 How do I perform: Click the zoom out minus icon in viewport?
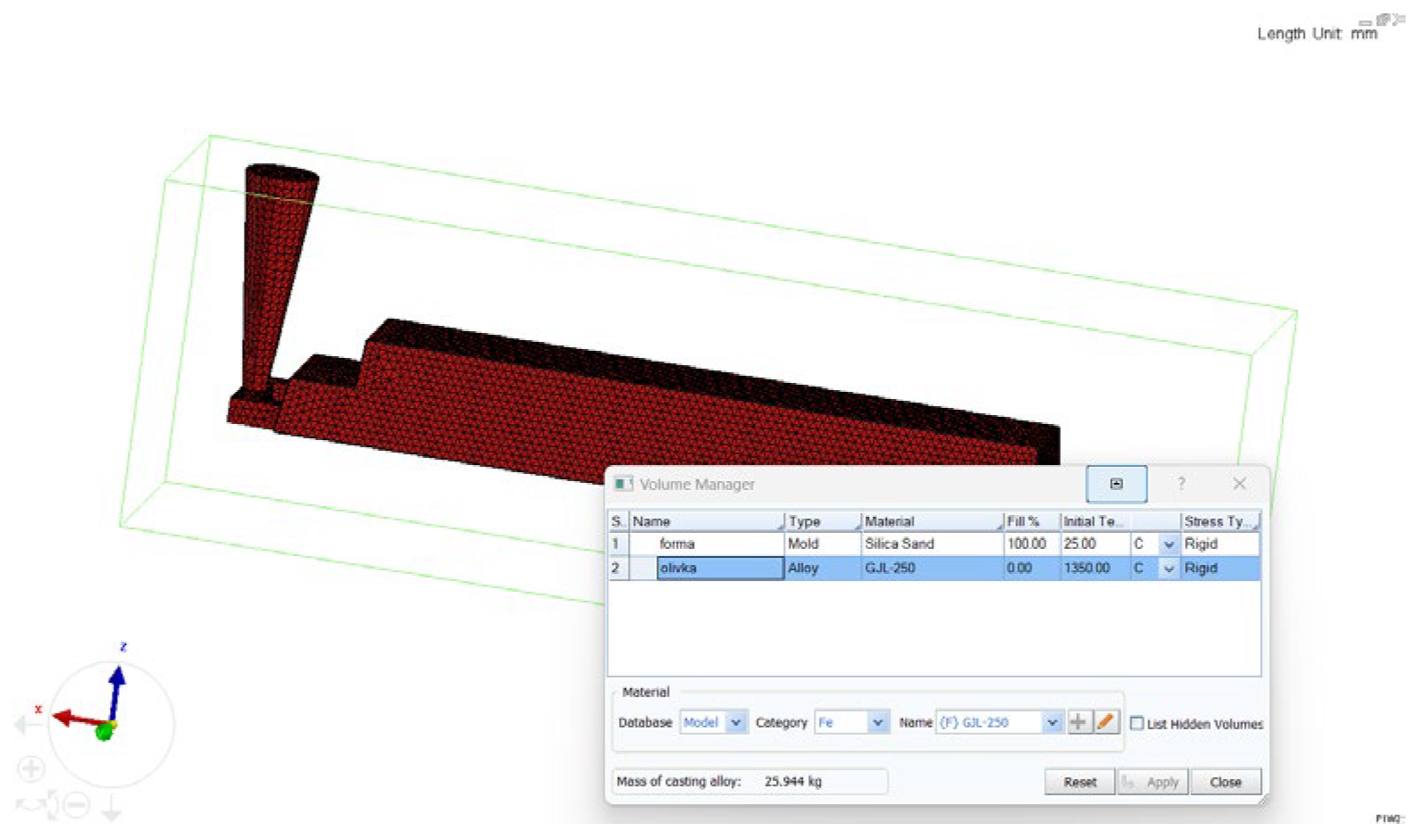coord(78,805)
